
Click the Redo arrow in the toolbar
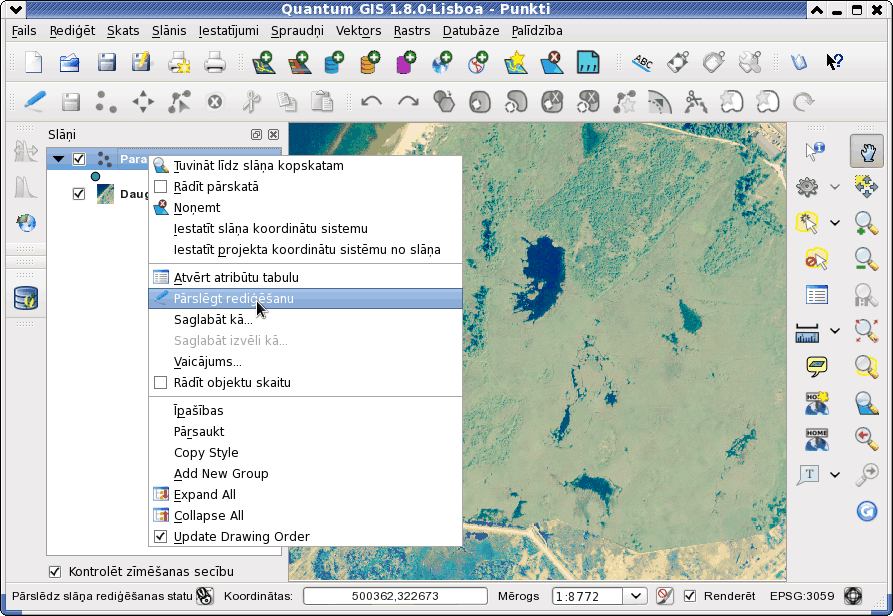[x=408, y=102]
